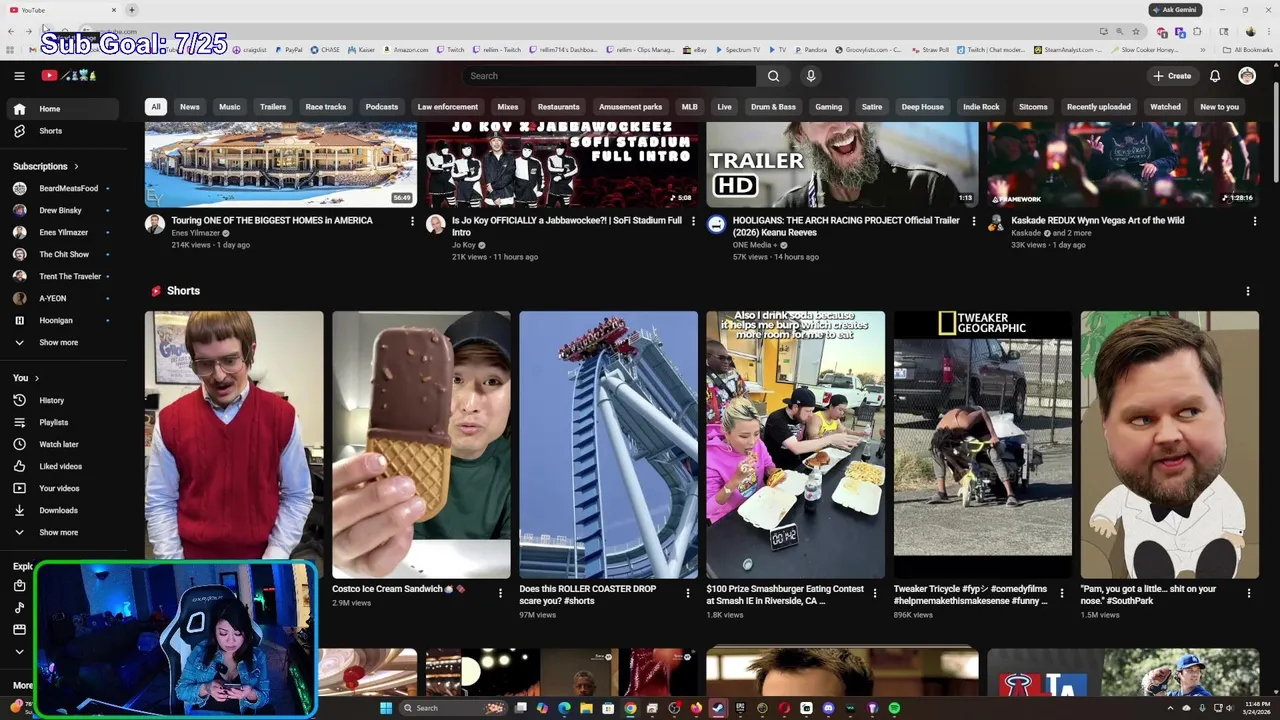This screenshot has height=720, width=1280.
Task: Open the account avatar menu
Action: [1247, 76]
